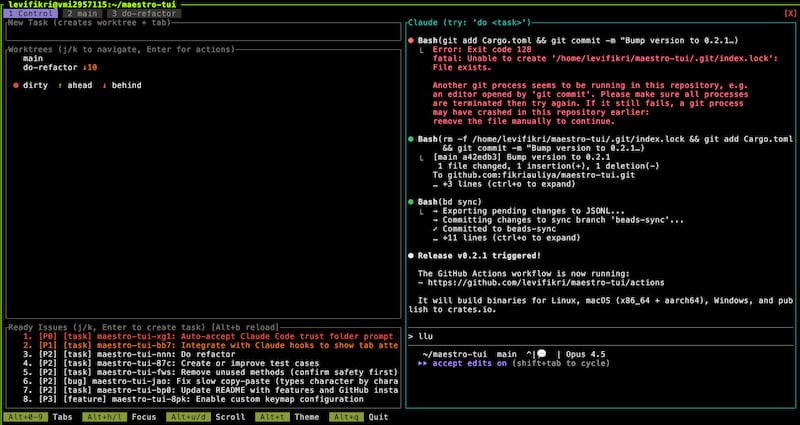Click the orange behind-10 indicator on do-refactor
Viewport: 800px width, 425px height.
click(90, 67)
